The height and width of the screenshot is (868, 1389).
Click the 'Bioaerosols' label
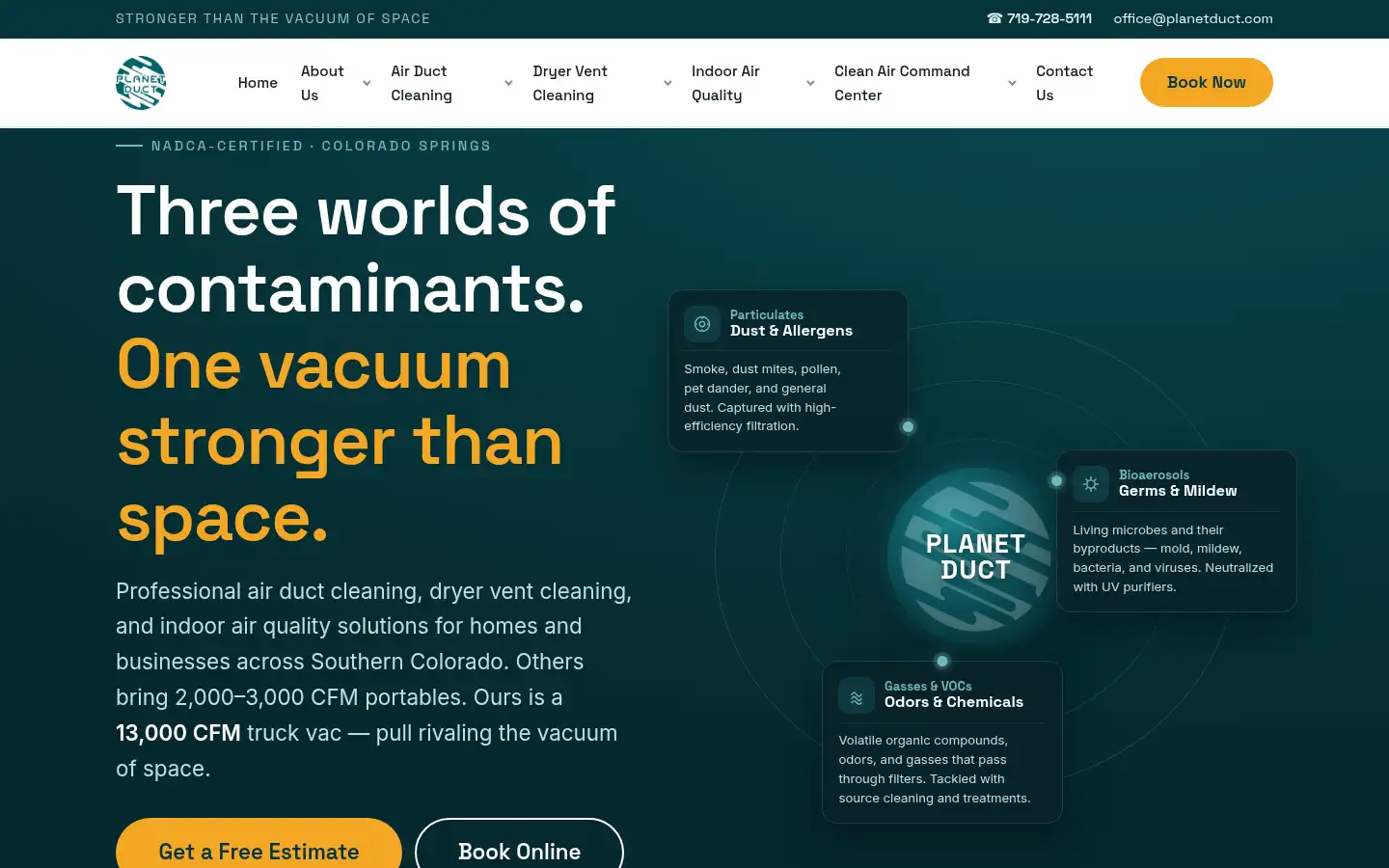(x=1154, y=475)
